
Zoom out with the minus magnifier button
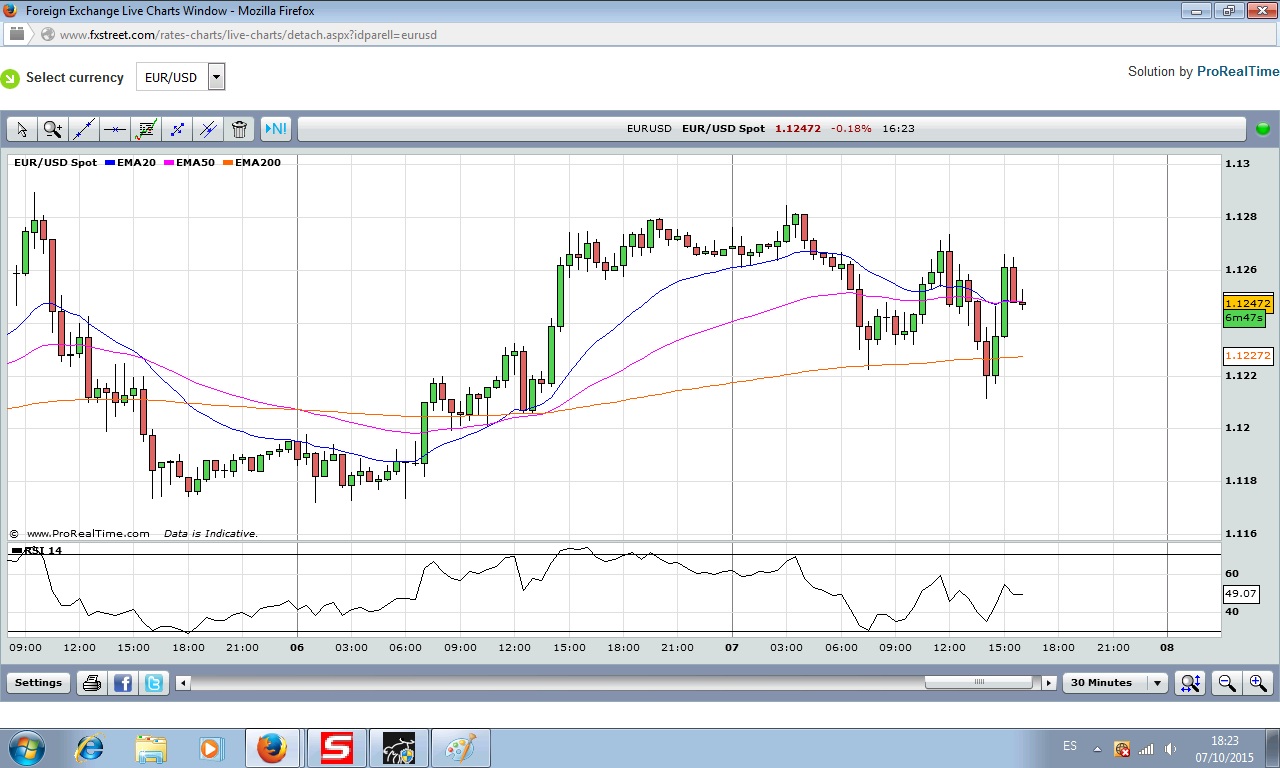(1226, 683)
